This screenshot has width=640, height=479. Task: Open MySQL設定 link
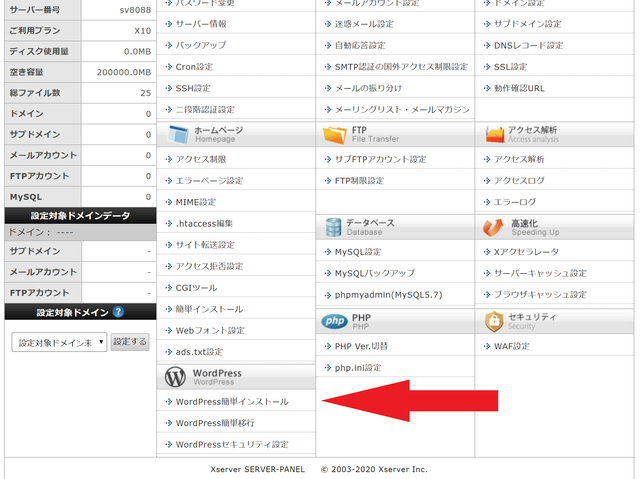358,252
